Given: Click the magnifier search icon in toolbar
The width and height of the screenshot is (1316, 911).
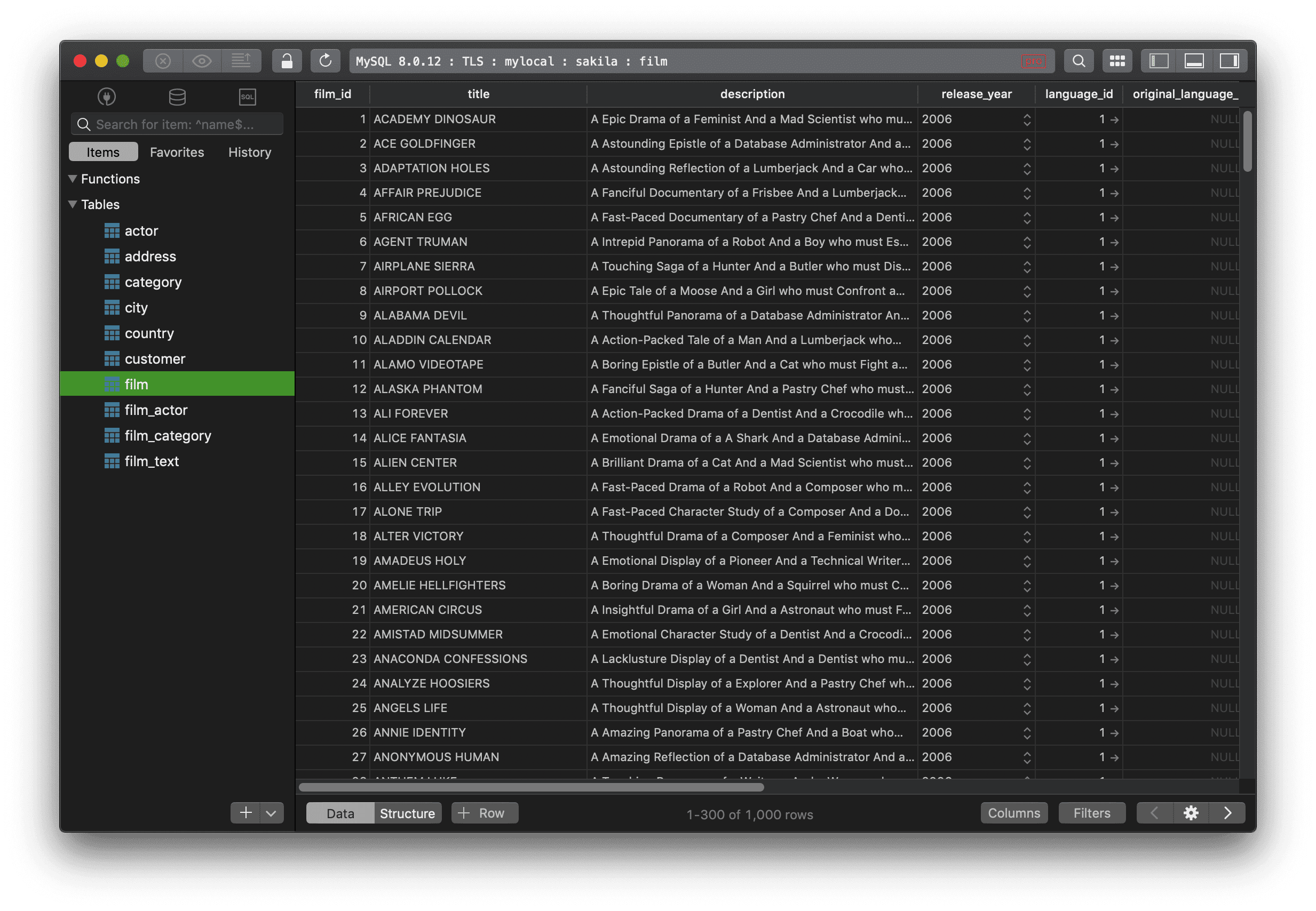Looking at the screenshot, I should click(1079, 60).
